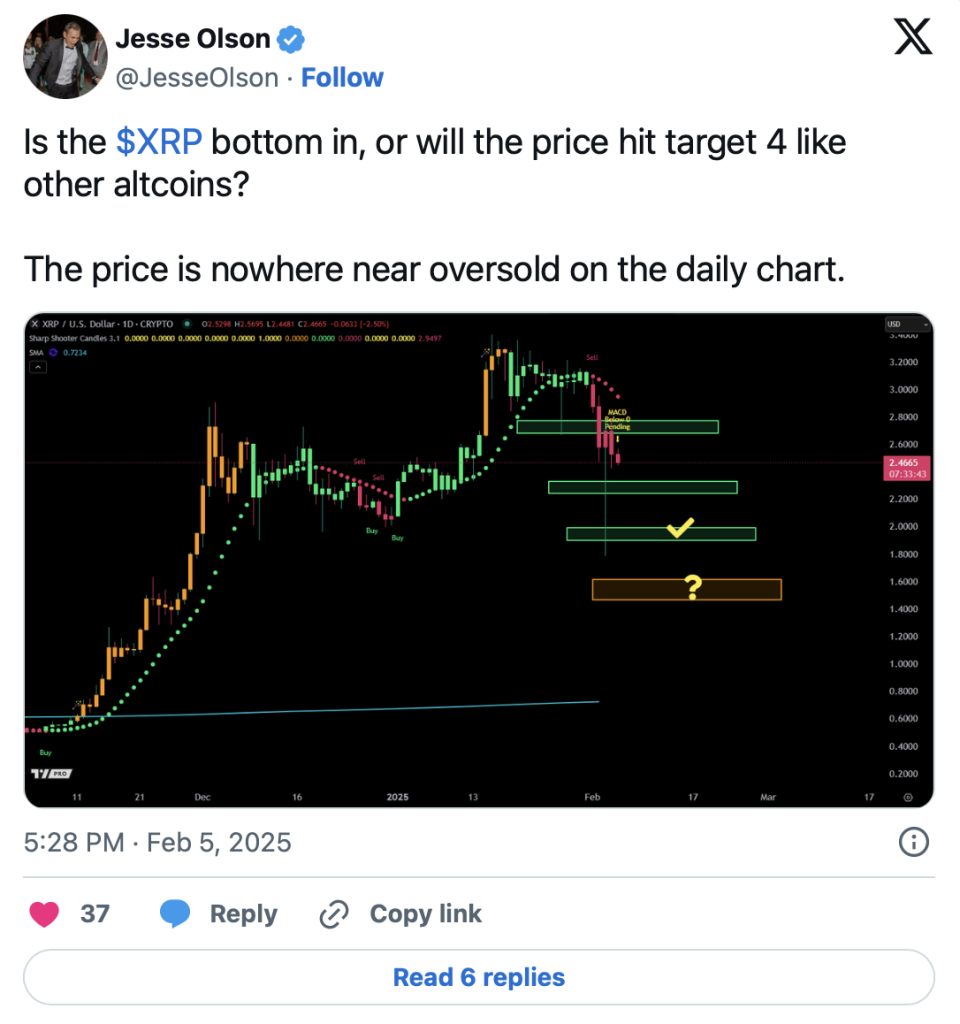The width and height of the screenshot is (960, 1024).
Task: Open the USD currency dropdown
Action: point(907,324)
